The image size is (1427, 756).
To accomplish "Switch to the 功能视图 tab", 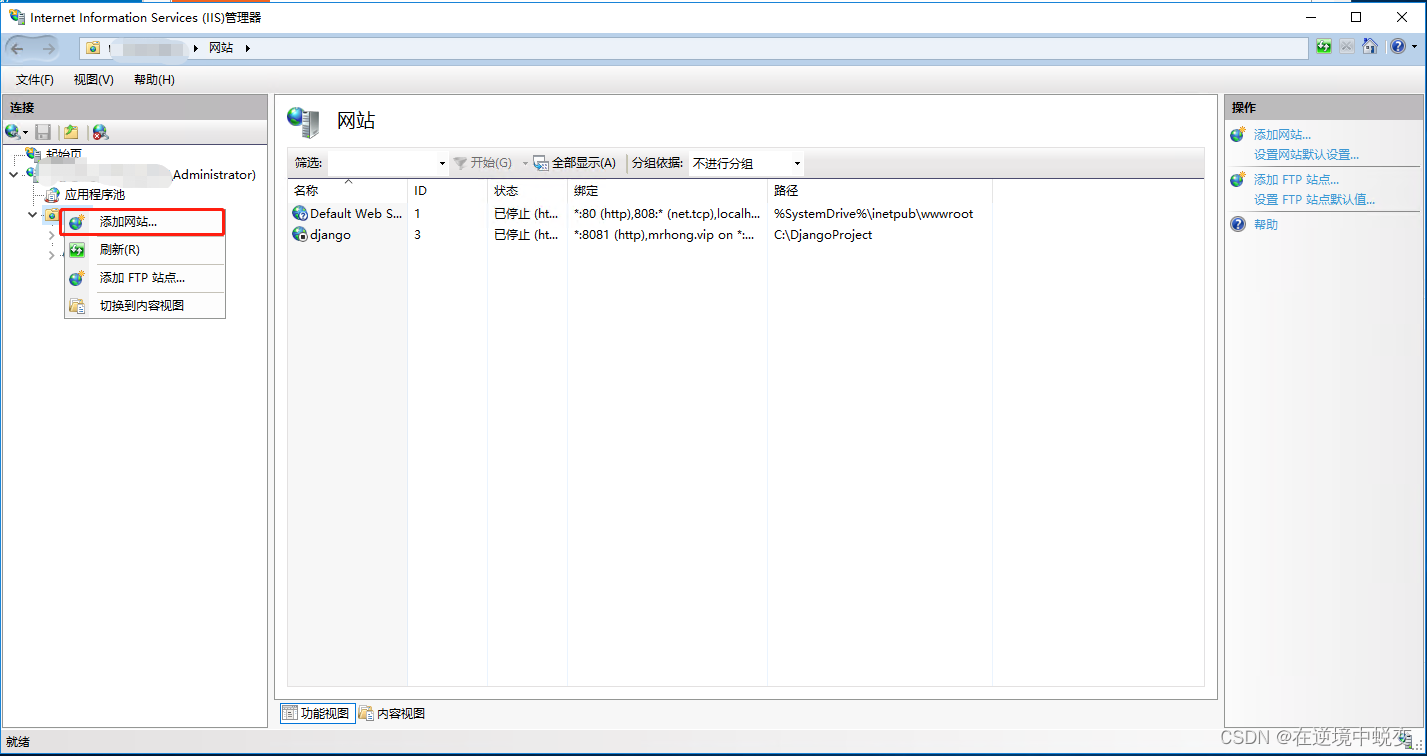I will [x=316, y=713].
